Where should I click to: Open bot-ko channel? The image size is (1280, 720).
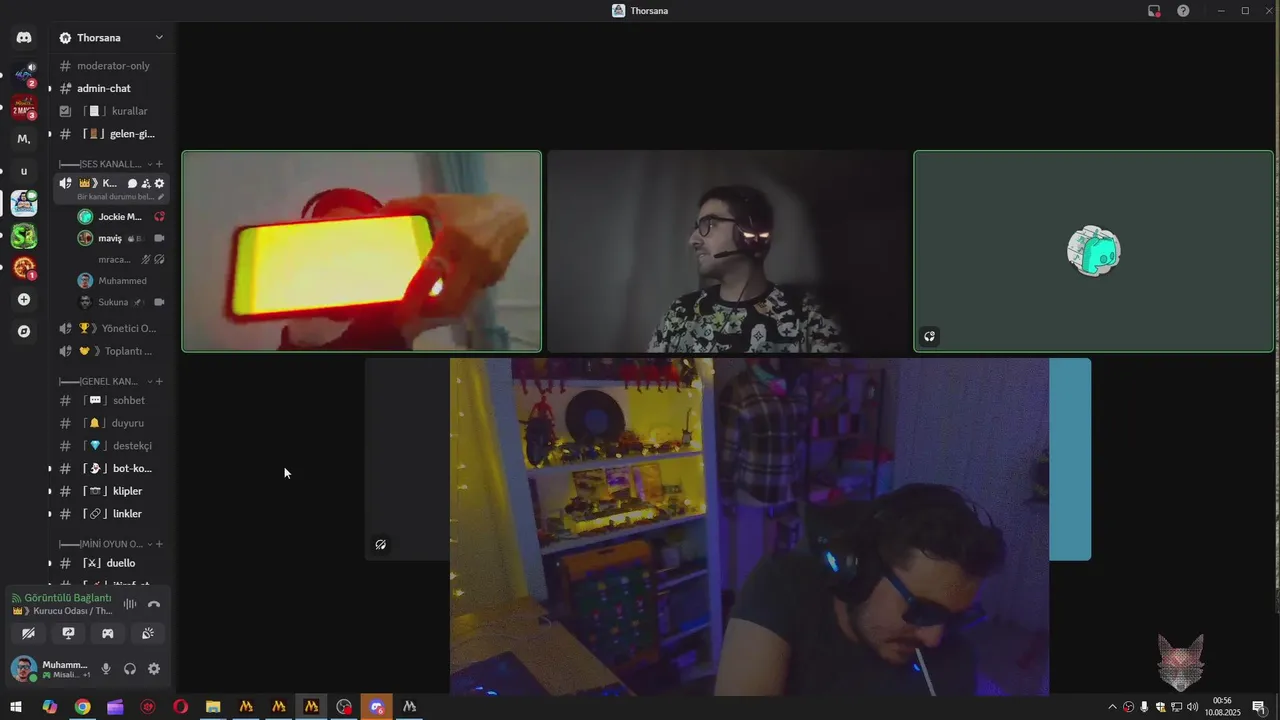click(111, 468)
